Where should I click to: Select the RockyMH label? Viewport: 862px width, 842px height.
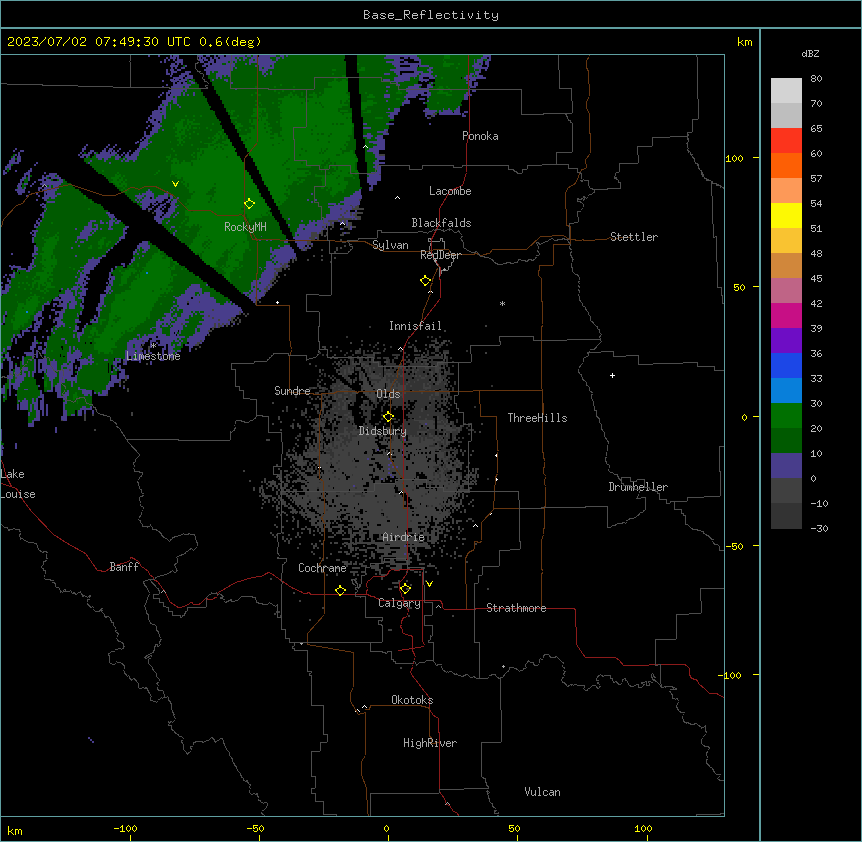245,226
